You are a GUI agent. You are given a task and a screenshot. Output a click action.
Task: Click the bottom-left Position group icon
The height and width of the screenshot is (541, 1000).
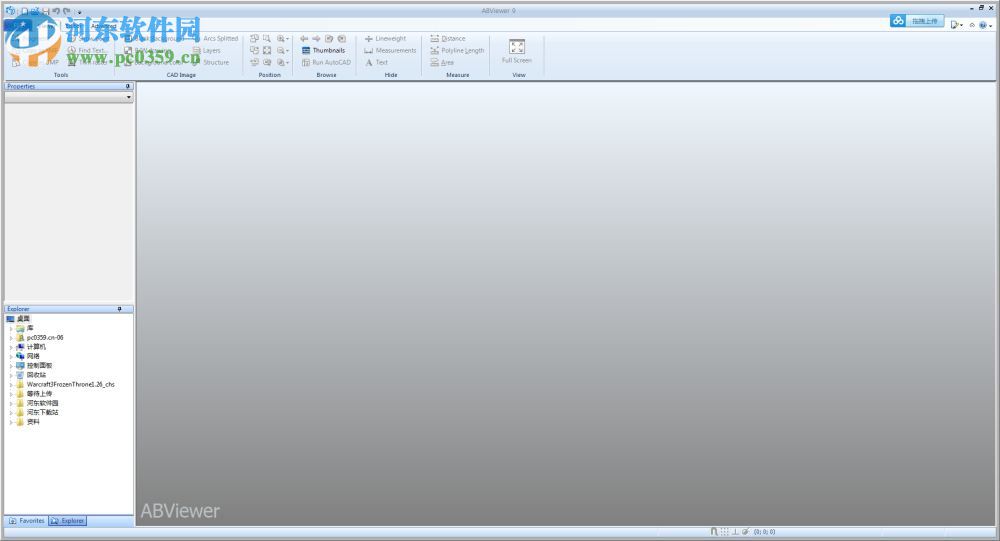[x=254, y=63]
